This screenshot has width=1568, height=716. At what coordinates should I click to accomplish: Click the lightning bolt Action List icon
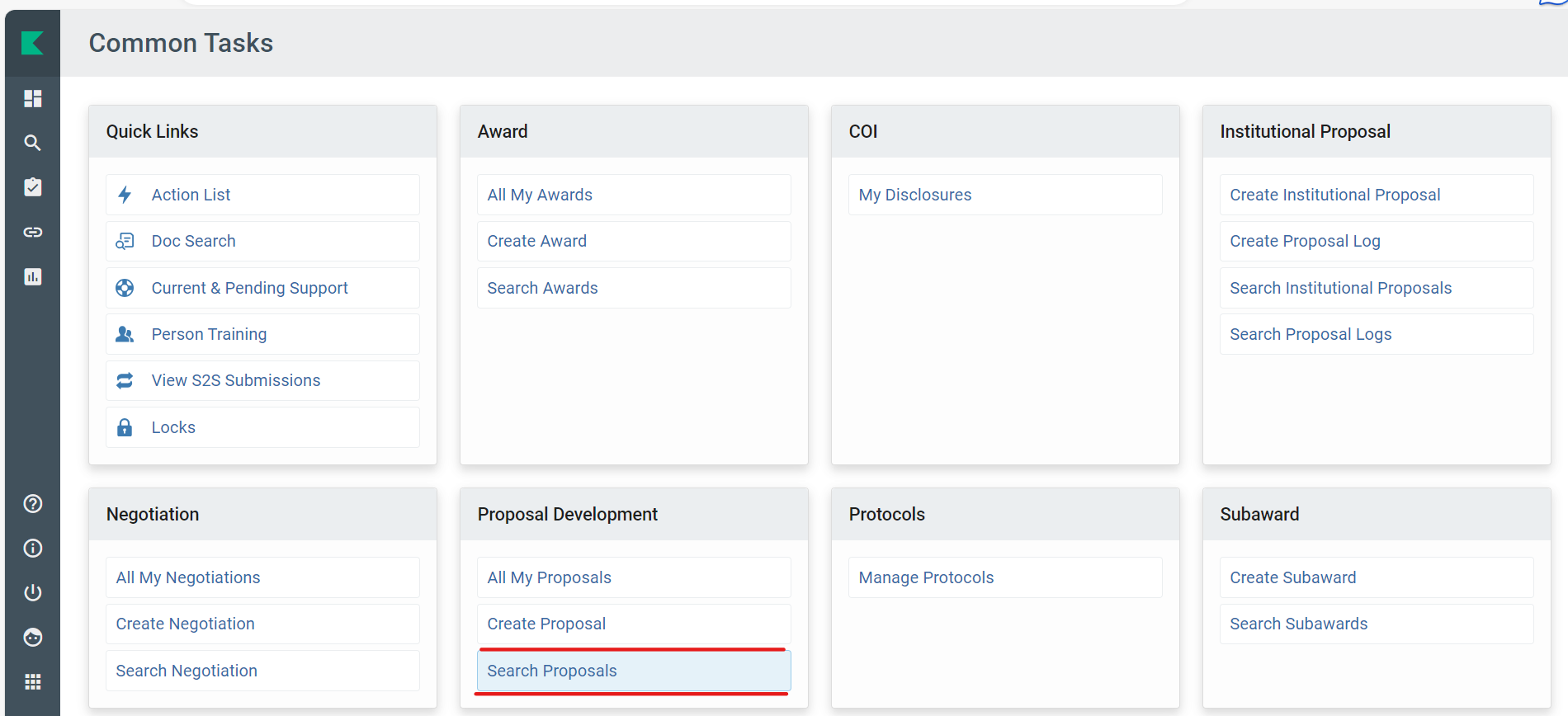click(x=125, y=195)
